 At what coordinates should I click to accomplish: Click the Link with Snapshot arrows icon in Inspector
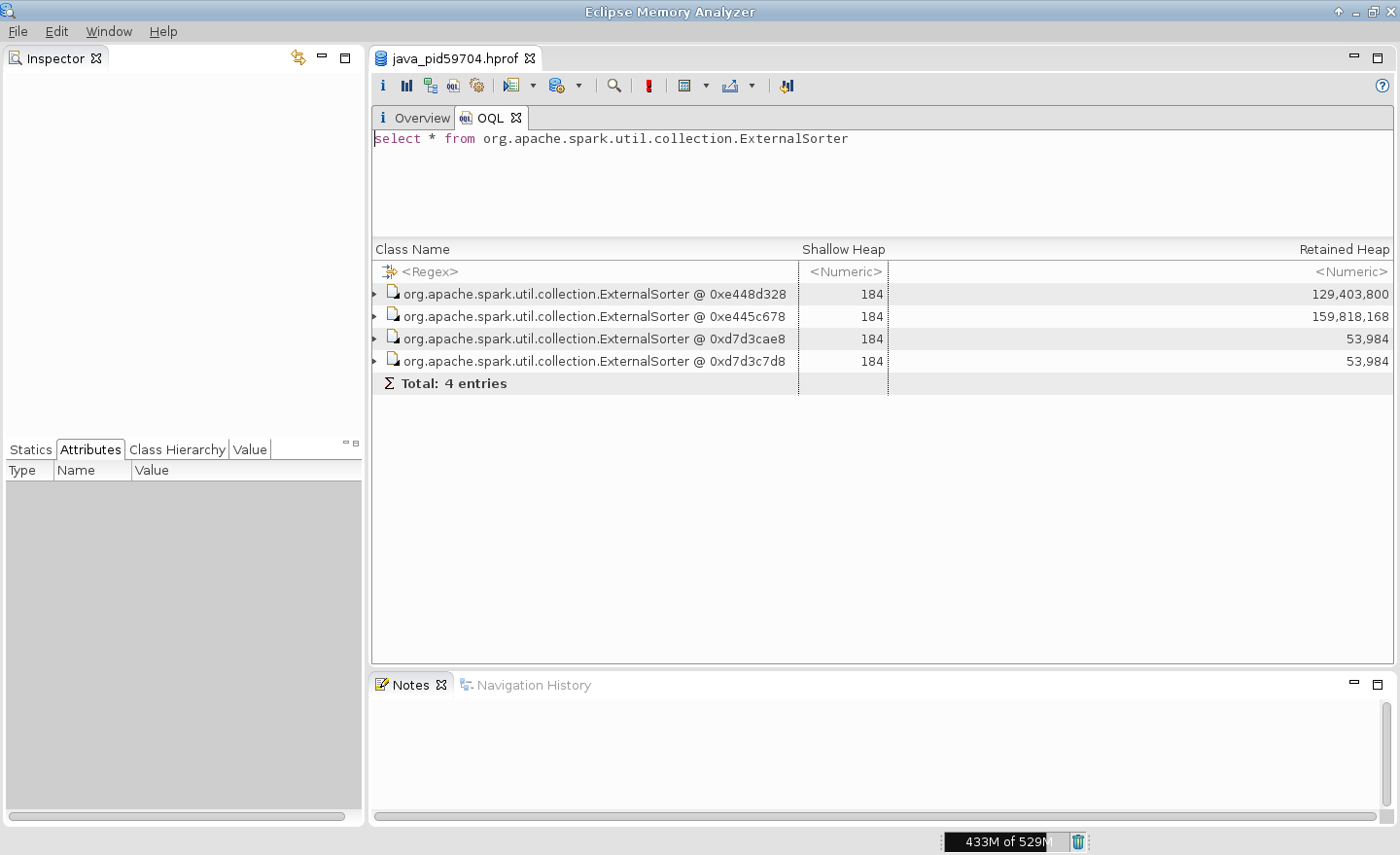(298, 57)
